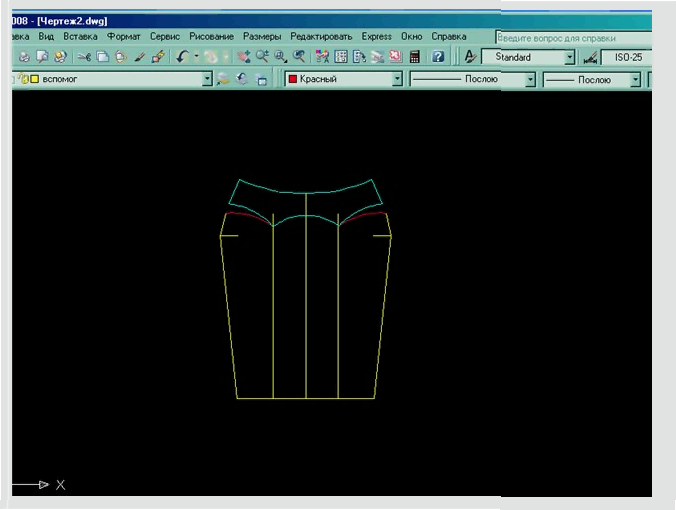Open the Рисование menu

(210, 36)
